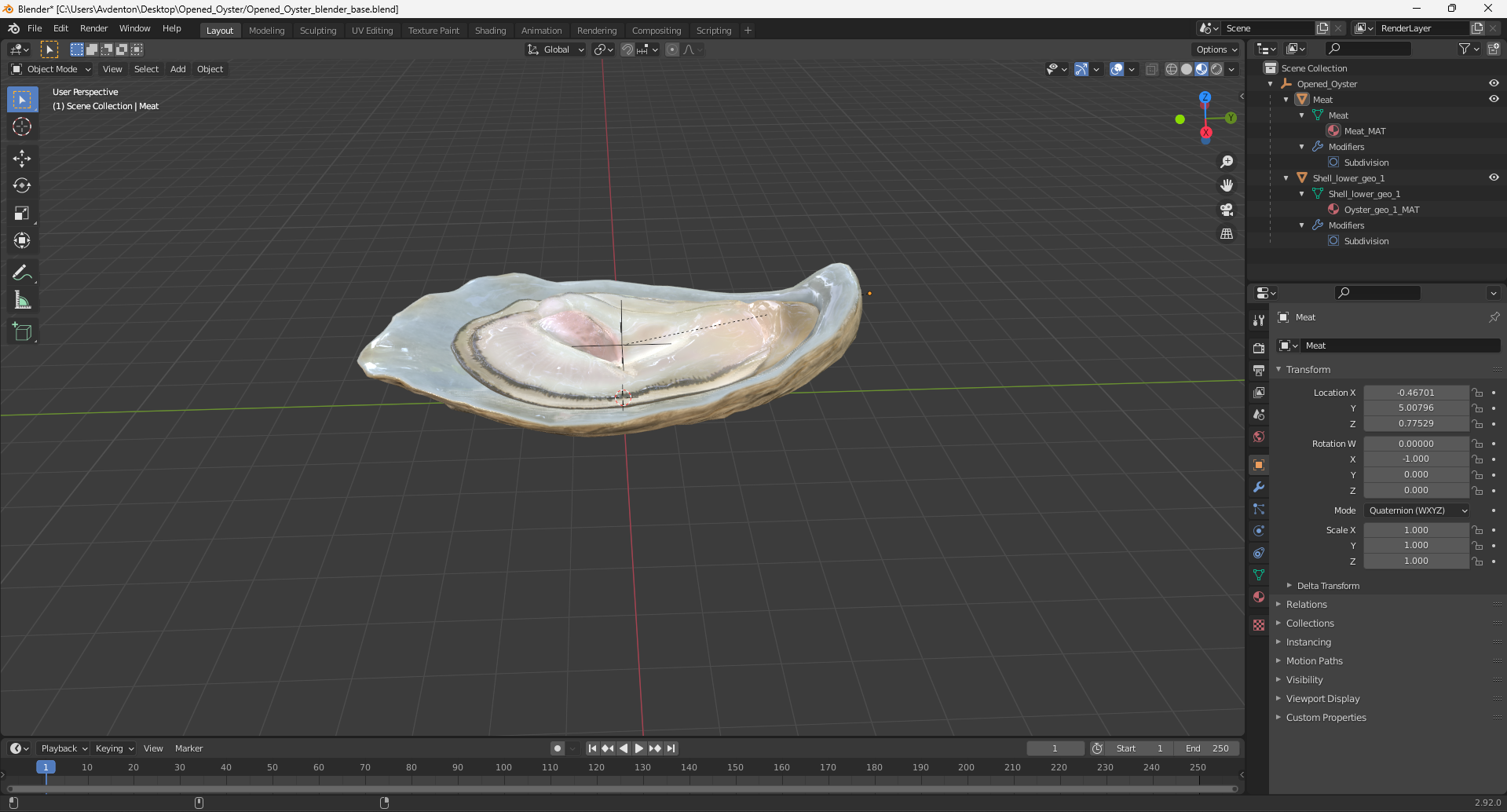Expand the Delta Transform panel

[x=1328, y=586]
